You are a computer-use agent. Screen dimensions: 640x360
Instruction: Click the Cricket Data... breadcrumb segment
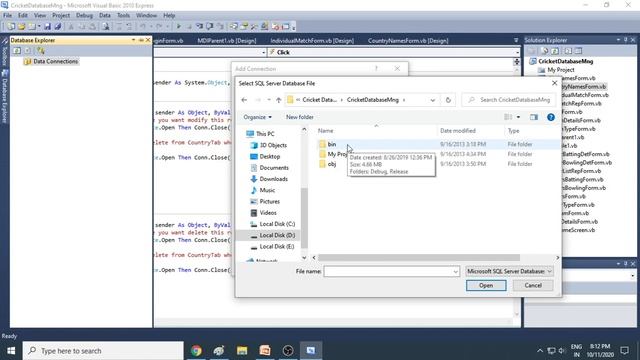[320, 100]
